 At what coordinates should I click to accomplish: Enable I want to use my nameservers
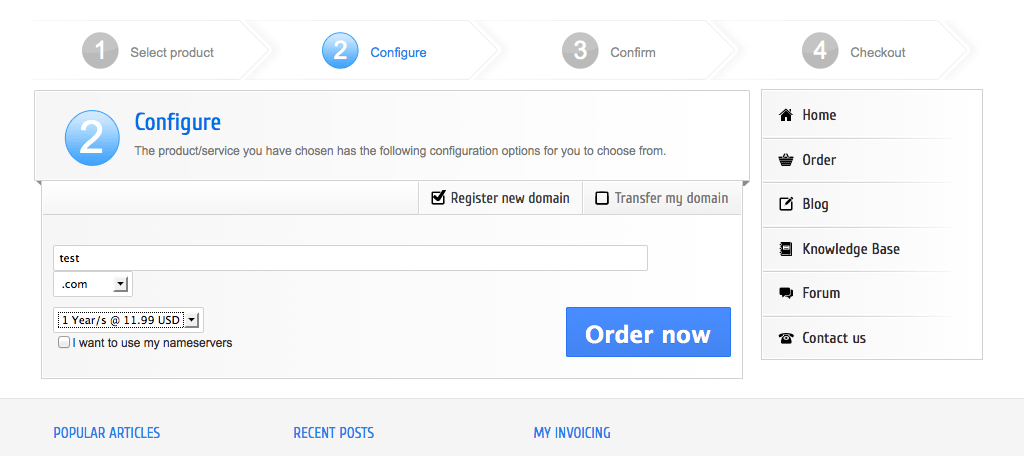pyautogui.click(x=64, y=342)
